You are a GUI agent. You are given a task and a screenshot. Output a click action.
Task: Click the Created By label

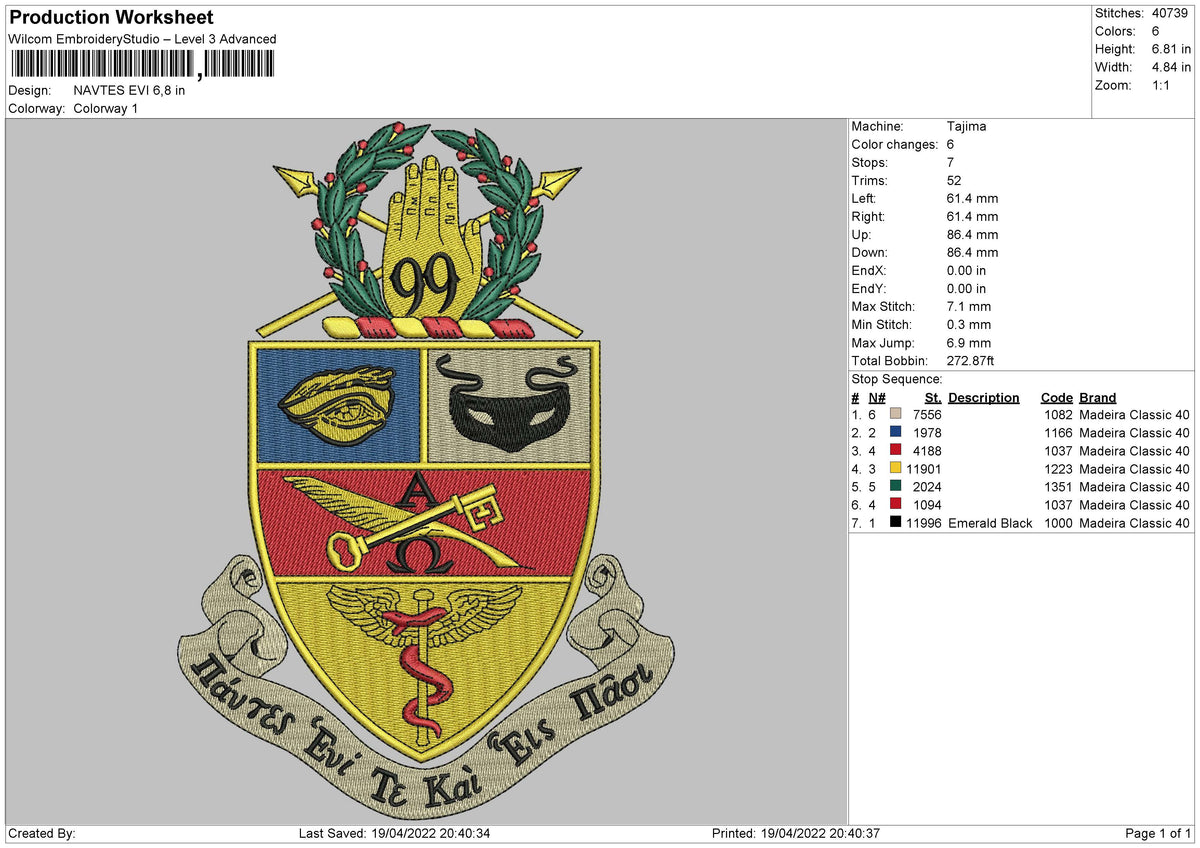click(41, 833)
